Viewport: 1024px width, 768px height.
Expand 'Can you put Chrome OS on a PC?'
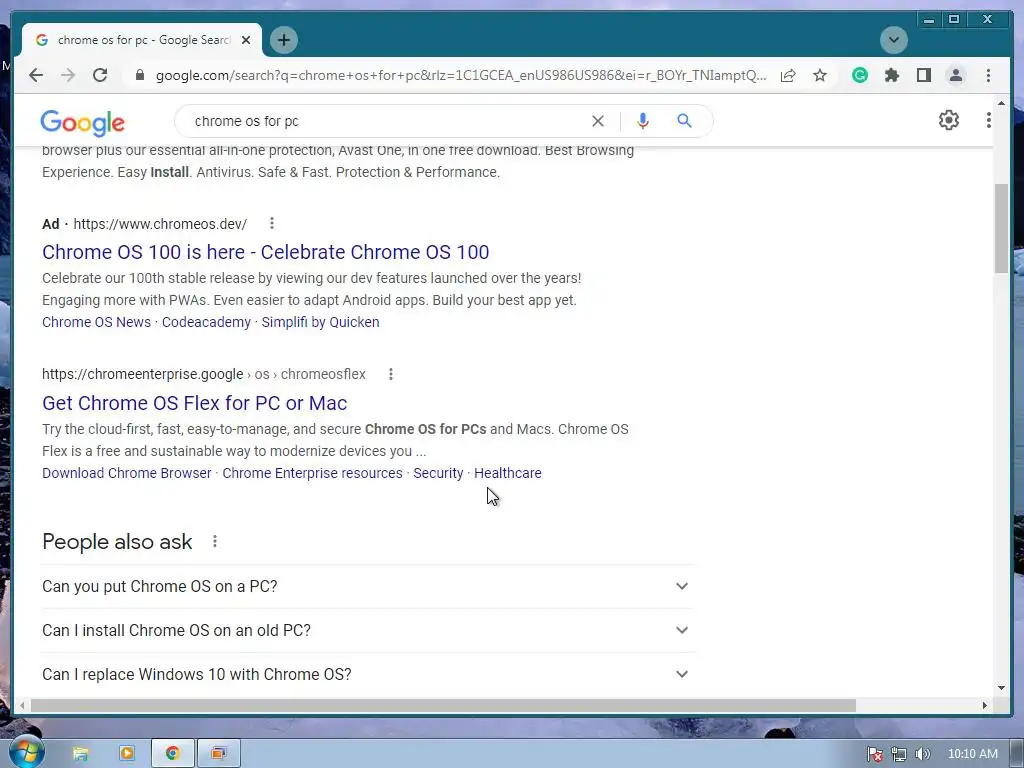368,586
